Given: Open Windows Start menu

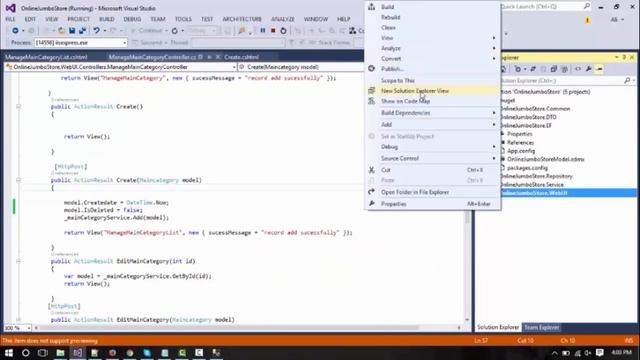Looking at the screenshot, I should tap(9, 353).
